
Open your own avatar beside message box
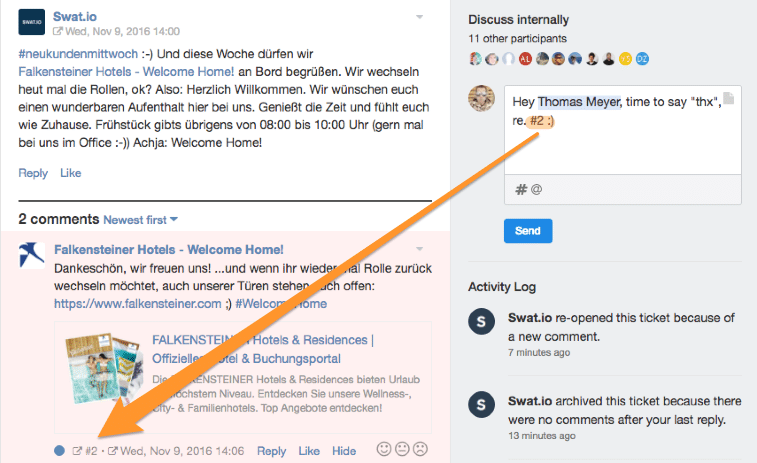[x=481, y=98]
